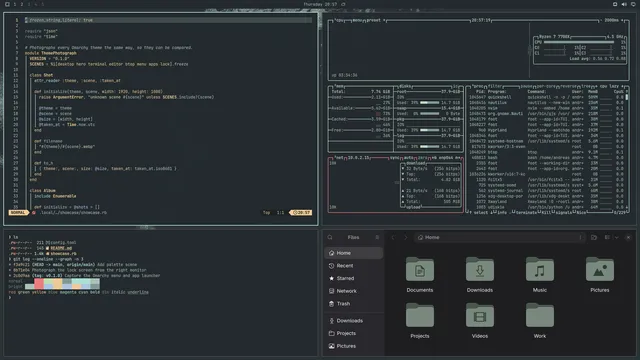Click the new folder icon in Files header
The image size is (640, 360).
pos(594,237)
